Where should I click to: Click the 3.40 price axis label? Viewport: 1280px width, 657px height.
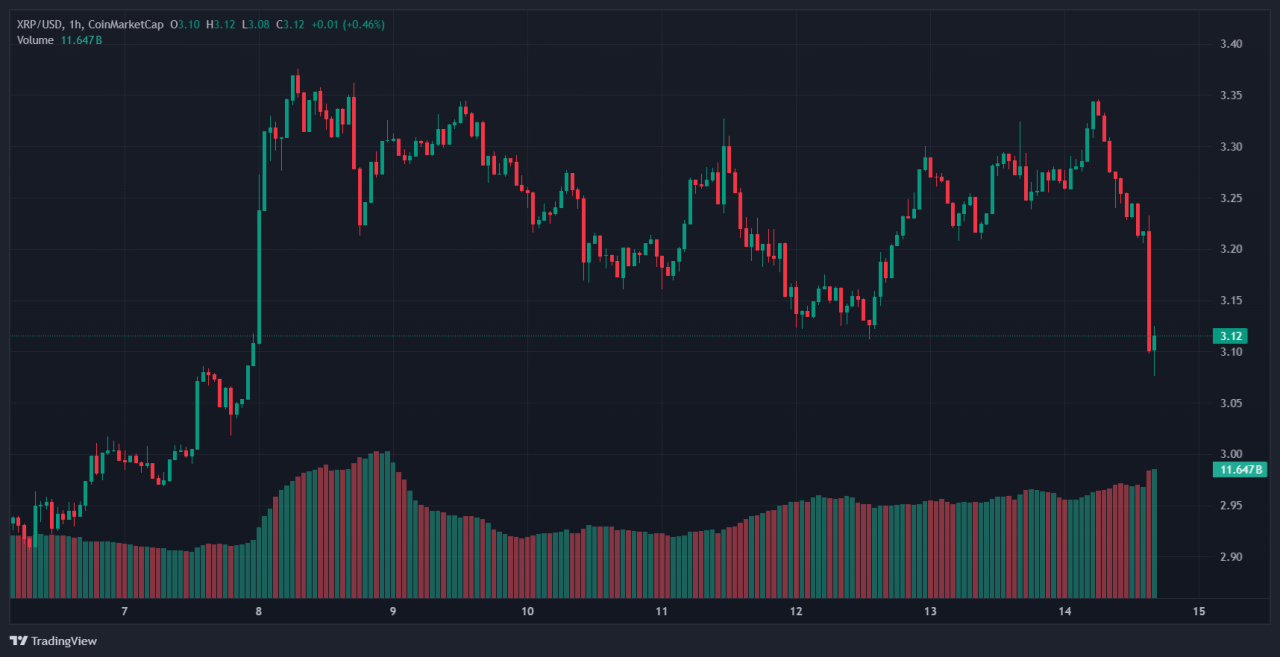pos(1230,44)
